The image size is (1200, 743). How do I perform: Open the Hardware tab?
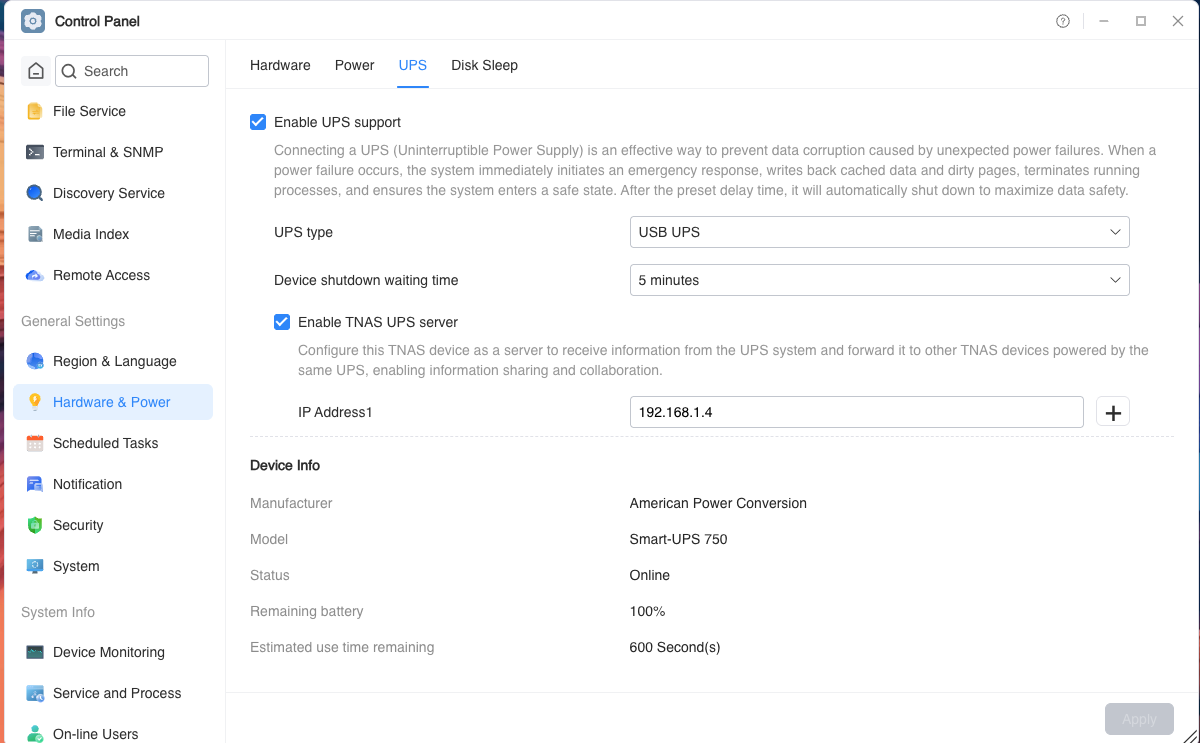tap(280, 65)
